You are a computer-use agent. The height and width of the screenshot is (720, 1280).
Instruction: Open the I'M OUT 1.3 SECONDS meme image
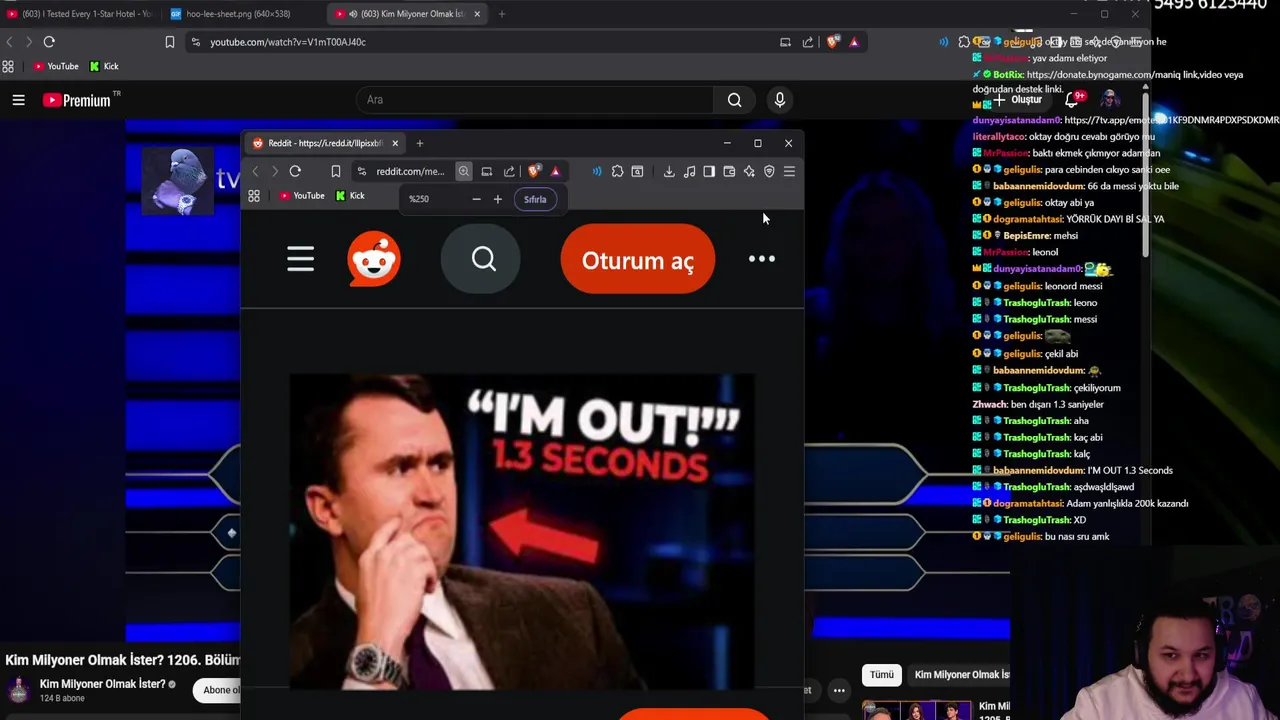[x=522, y=532]
